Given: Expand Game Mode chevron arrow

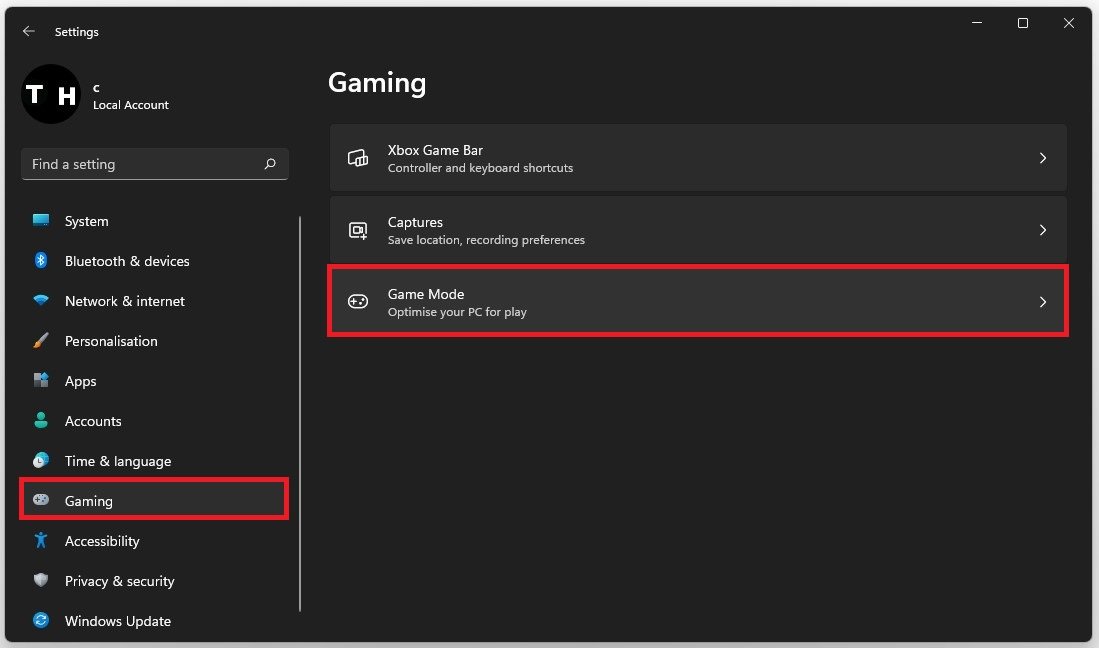Looking at the screenshot, I should click(x=1043, y=302).
